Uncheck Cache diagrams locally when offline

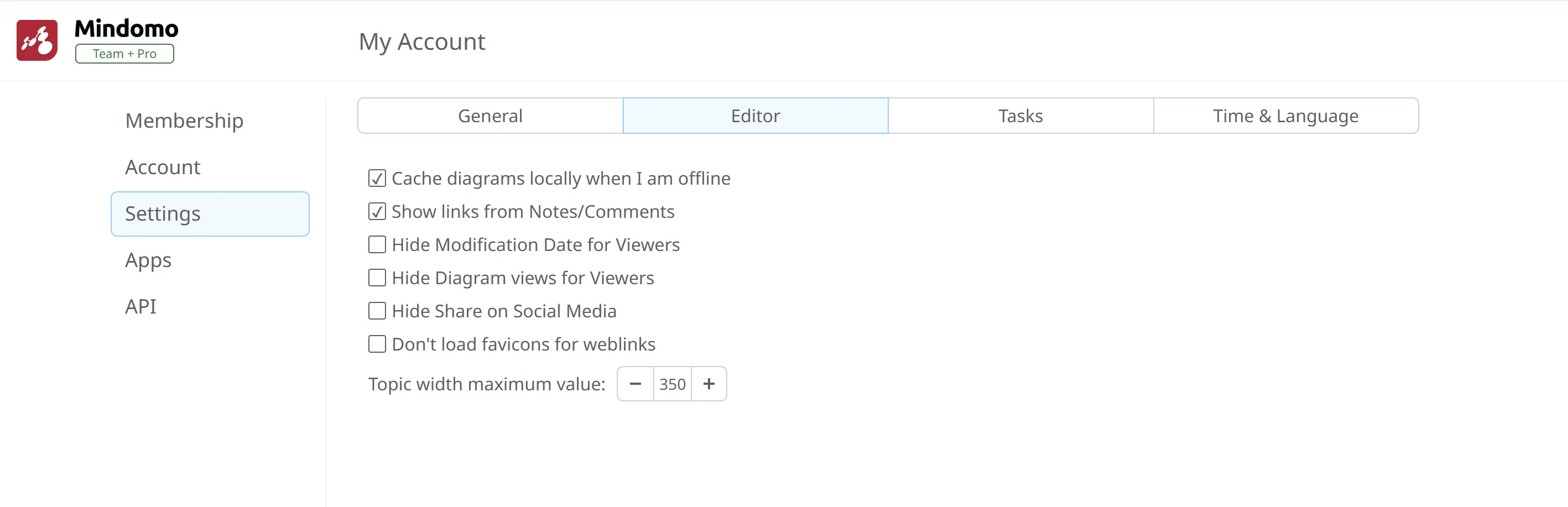377,179
